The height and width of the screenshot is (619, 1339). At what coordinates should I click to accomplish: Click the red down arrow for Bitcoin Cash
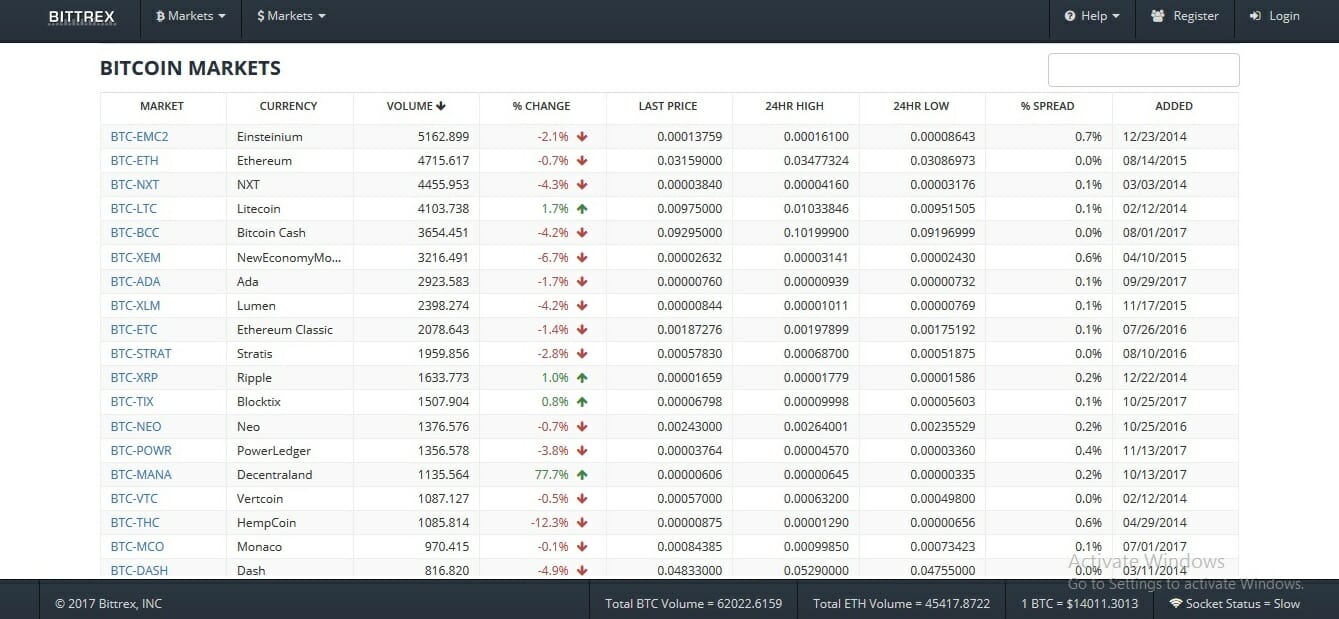pyautogui.click(x=582, y=233)
